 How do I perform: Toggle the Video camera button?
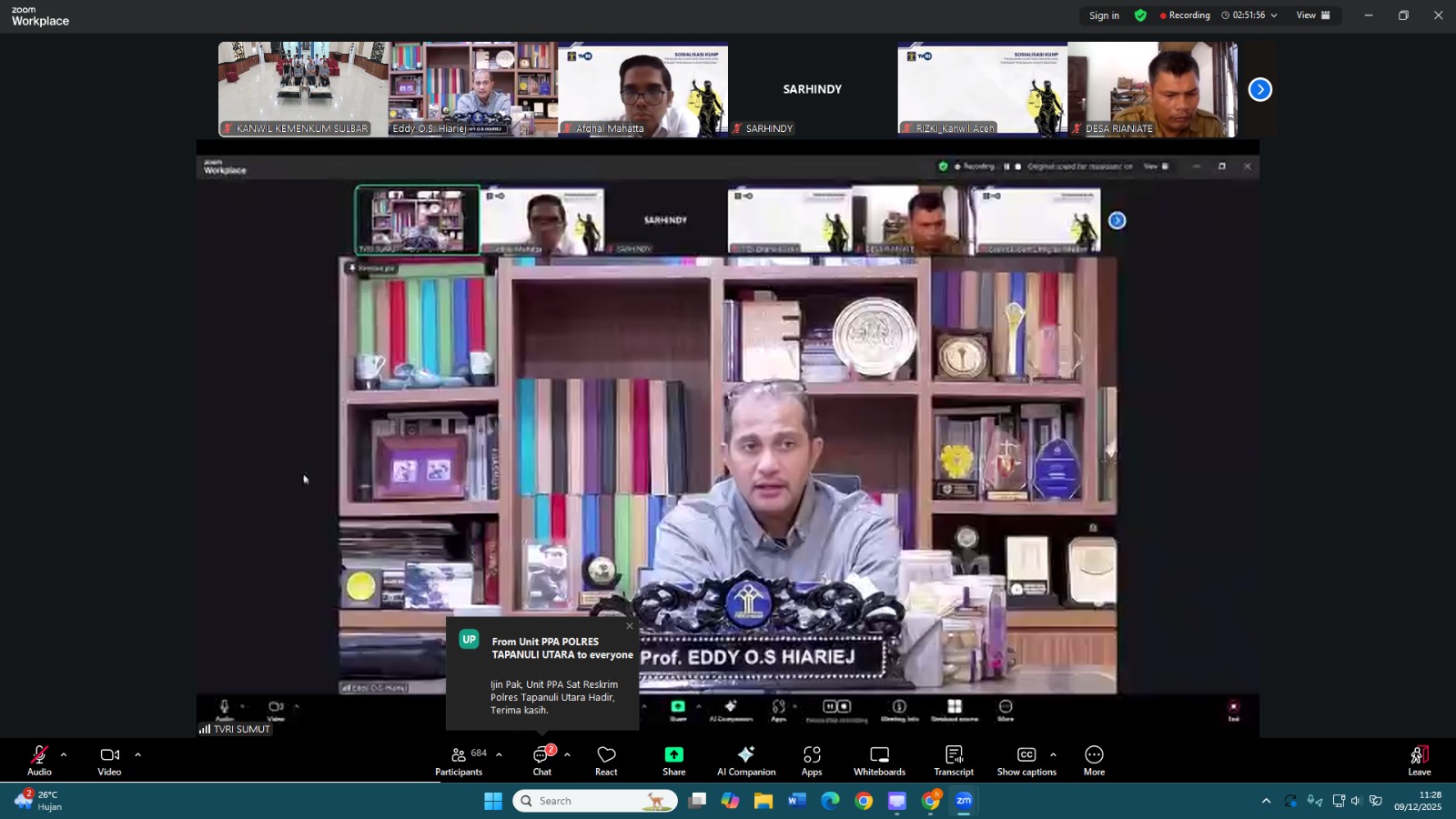(x=109, y=759)
